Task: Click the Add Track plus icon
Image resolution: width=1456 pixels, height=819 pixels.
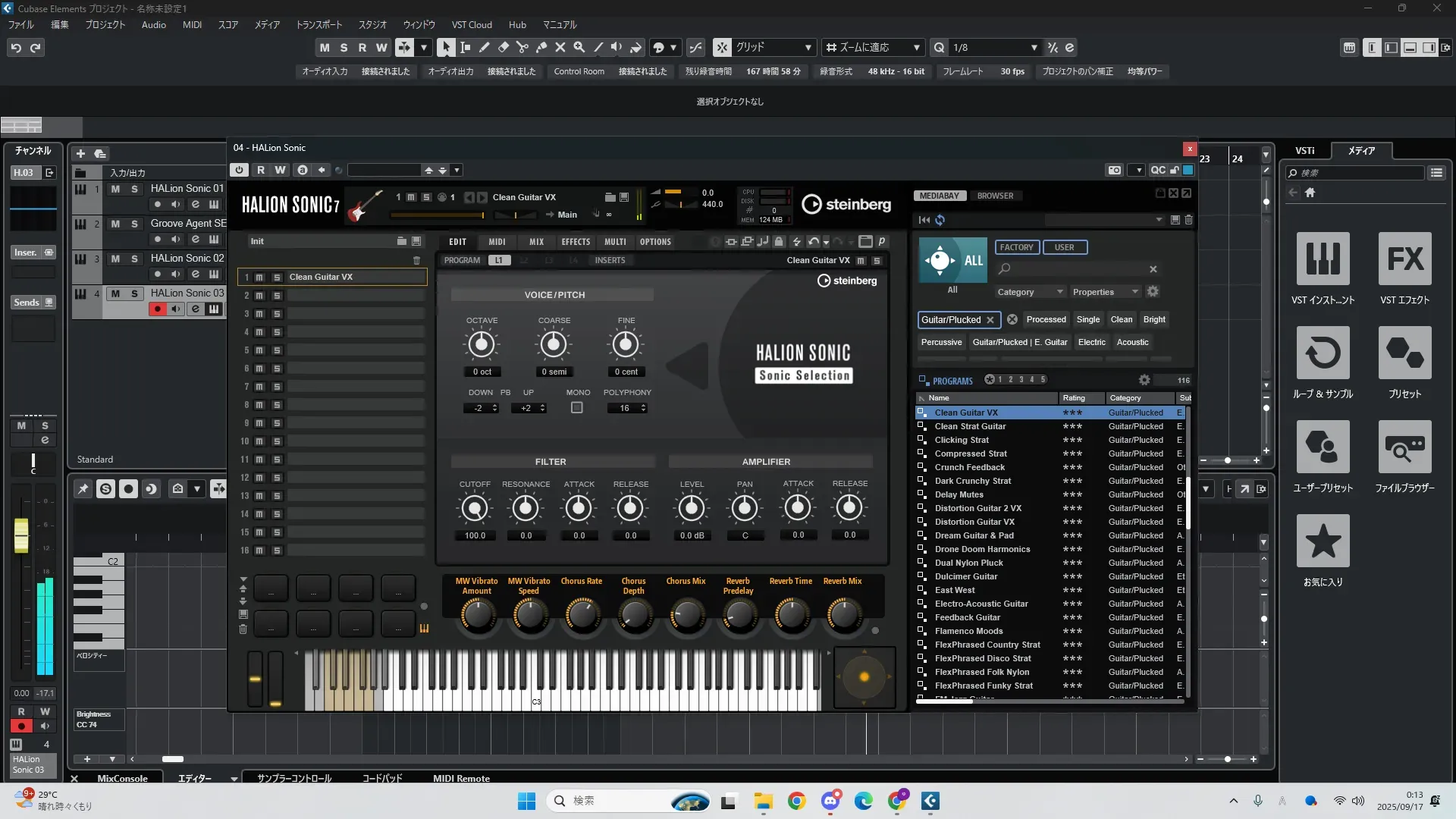Action: (80, 153)
